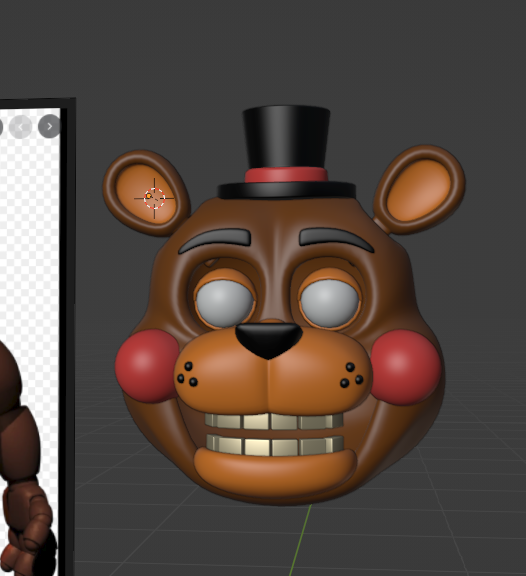Select the upper teeth row
Image resolution: width=526 pixels, height=576 pixels.
tap(274, 421)
